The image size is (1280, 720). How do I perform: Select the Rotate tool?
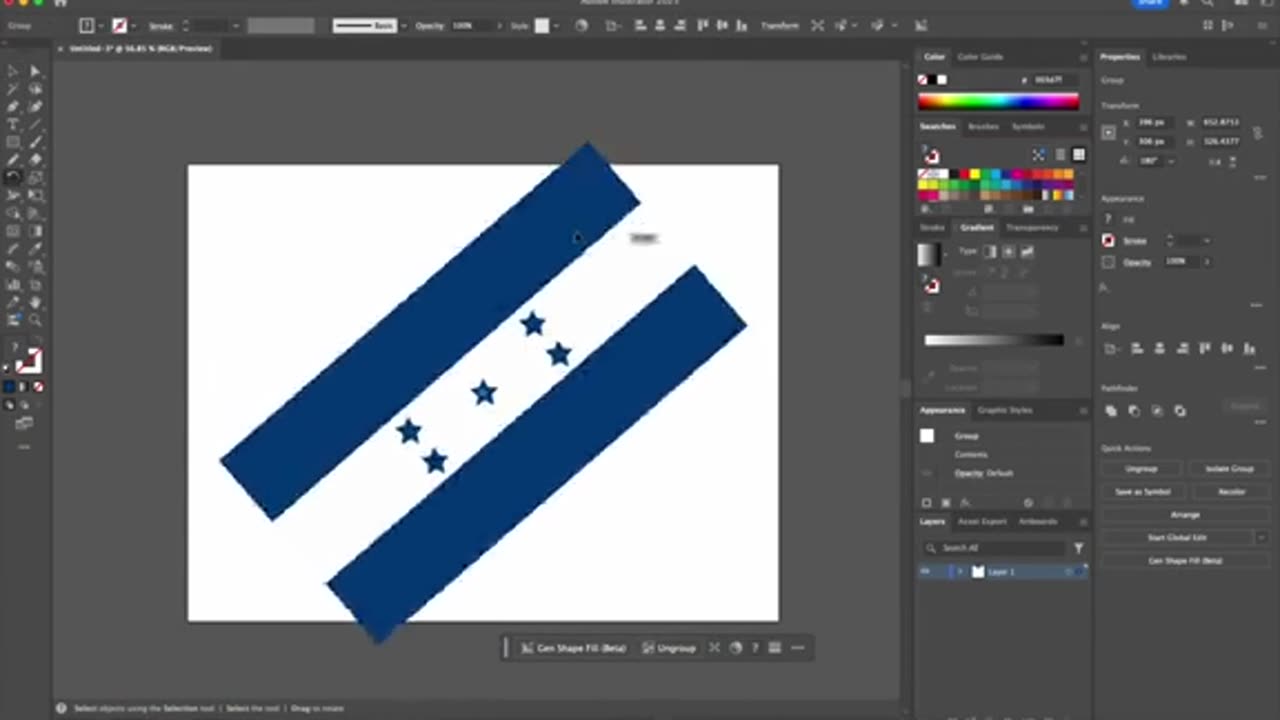pyautogui.click(x=13, y=178)
